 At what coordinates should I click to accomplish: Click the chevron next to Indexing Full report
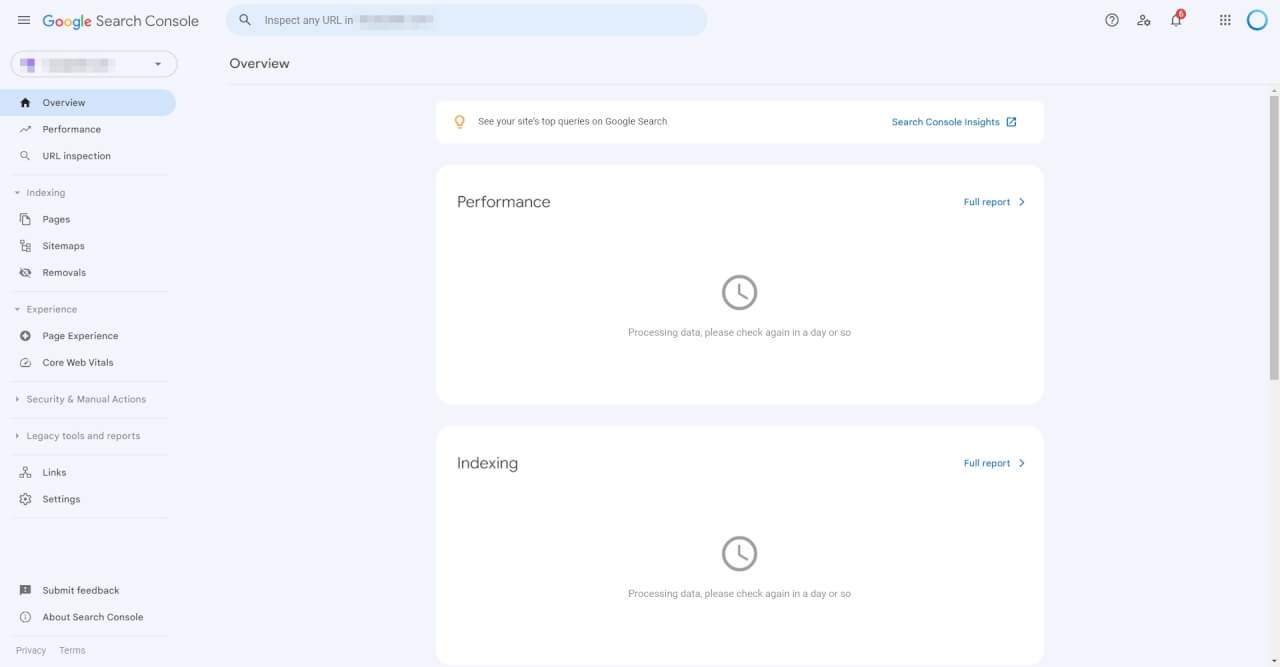pos(1022,463)
